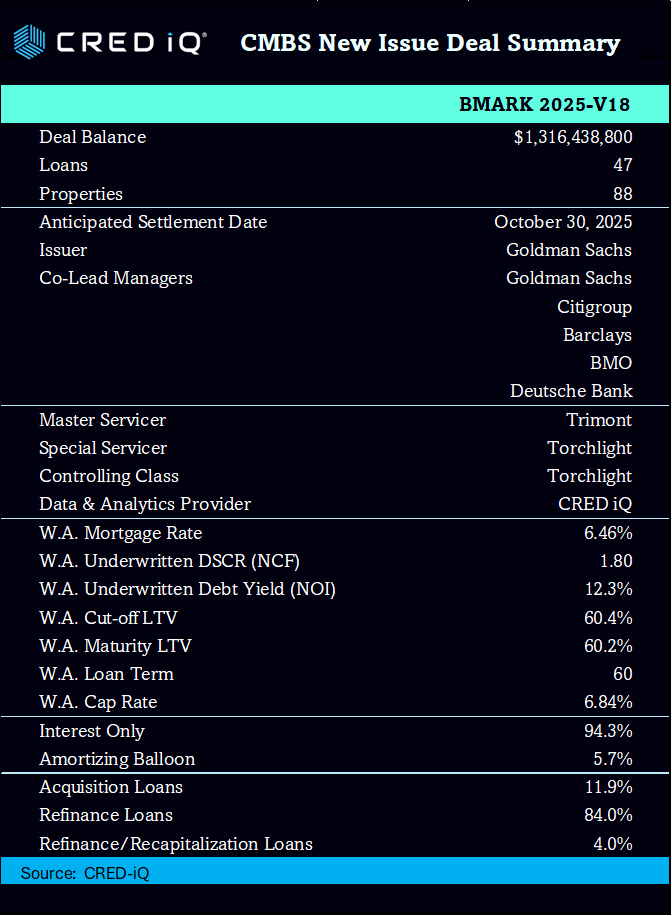Image resolution: width=672 pixels, height=916 pixels.
Task: Click the Loans count of 47
Action: pos(622,165)
